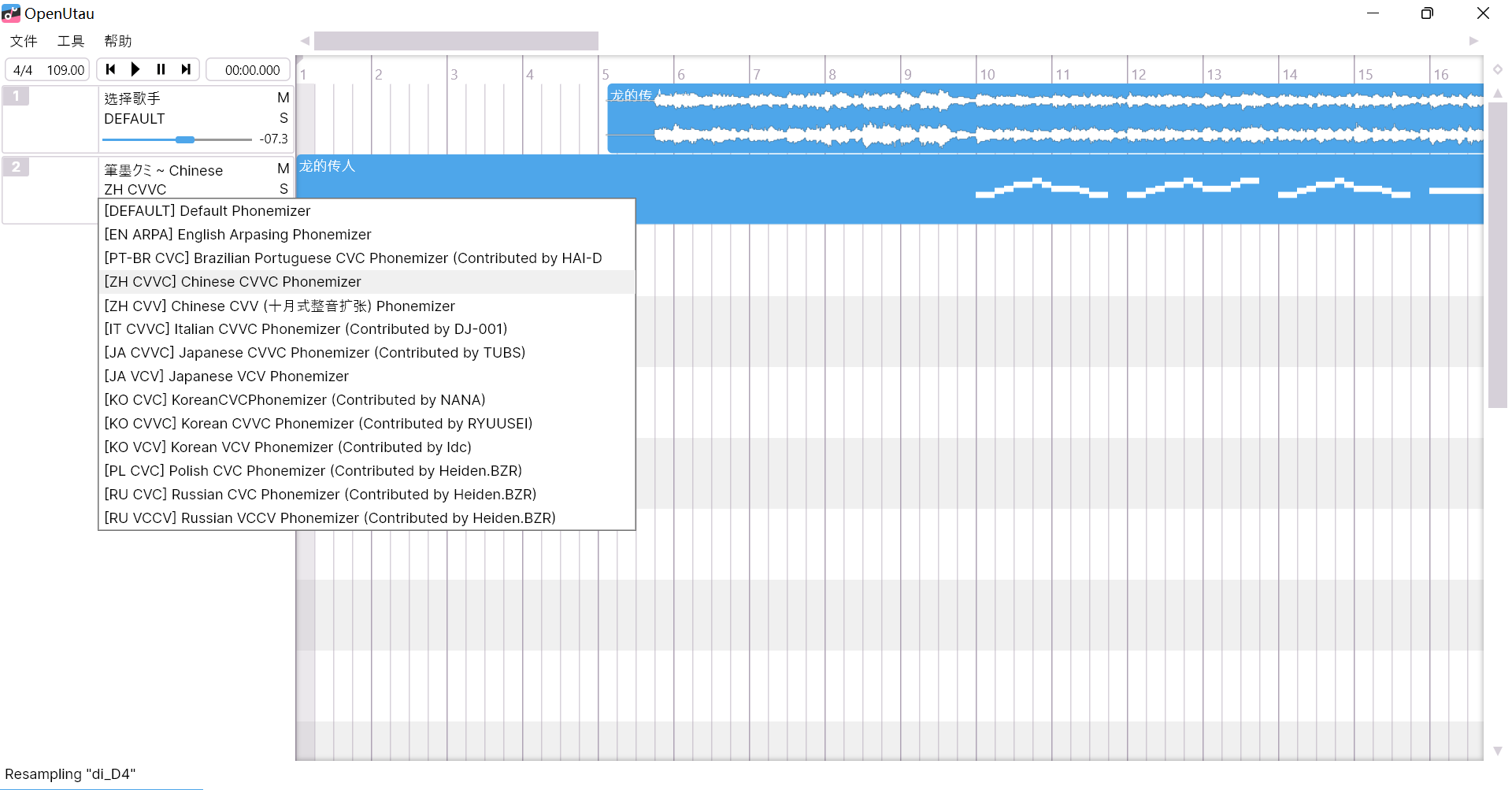Open the 文件 menu
Viewport: 1512px width, 790px height.
(24, 41)
